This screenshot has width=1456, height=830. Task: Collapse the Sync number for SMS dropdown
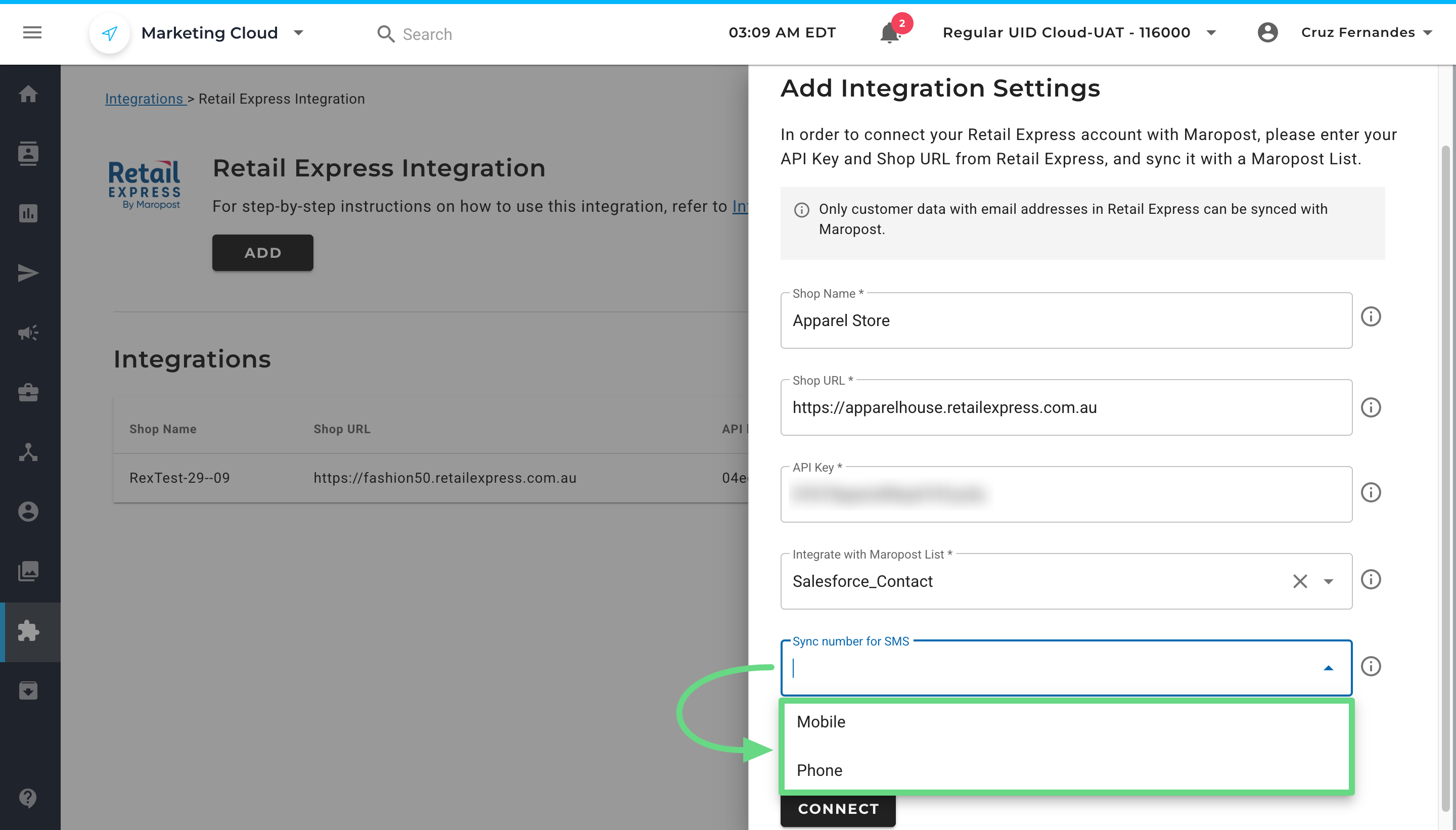(x=1328, y=668)
